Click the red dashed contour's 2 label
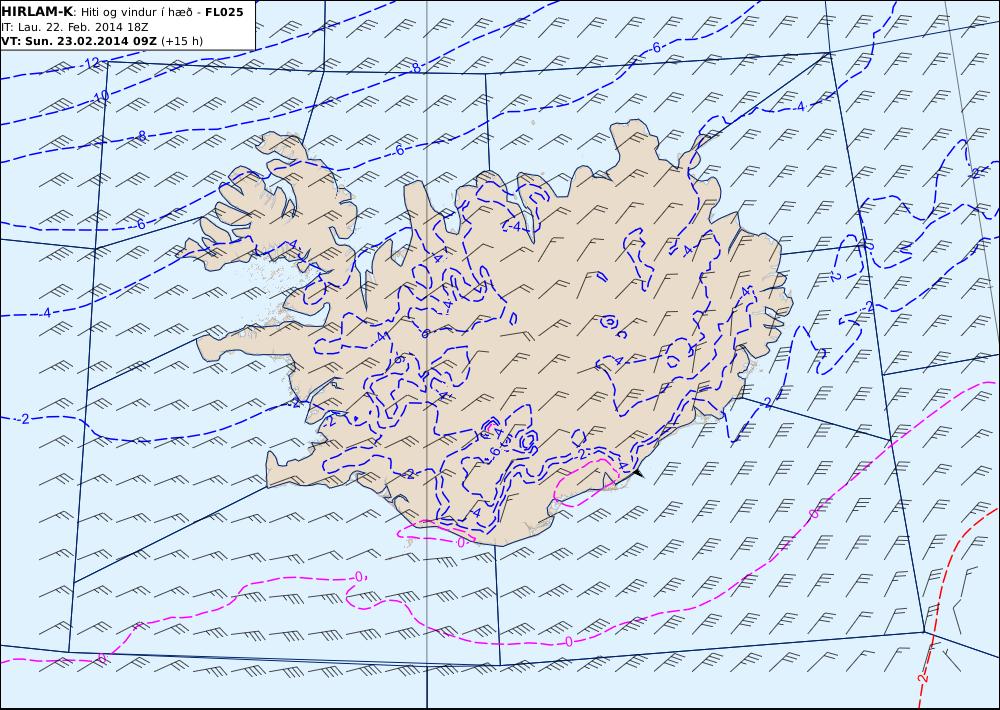Screen dimensions: 1000x710 pyautogui.click(x=922, y=678)
